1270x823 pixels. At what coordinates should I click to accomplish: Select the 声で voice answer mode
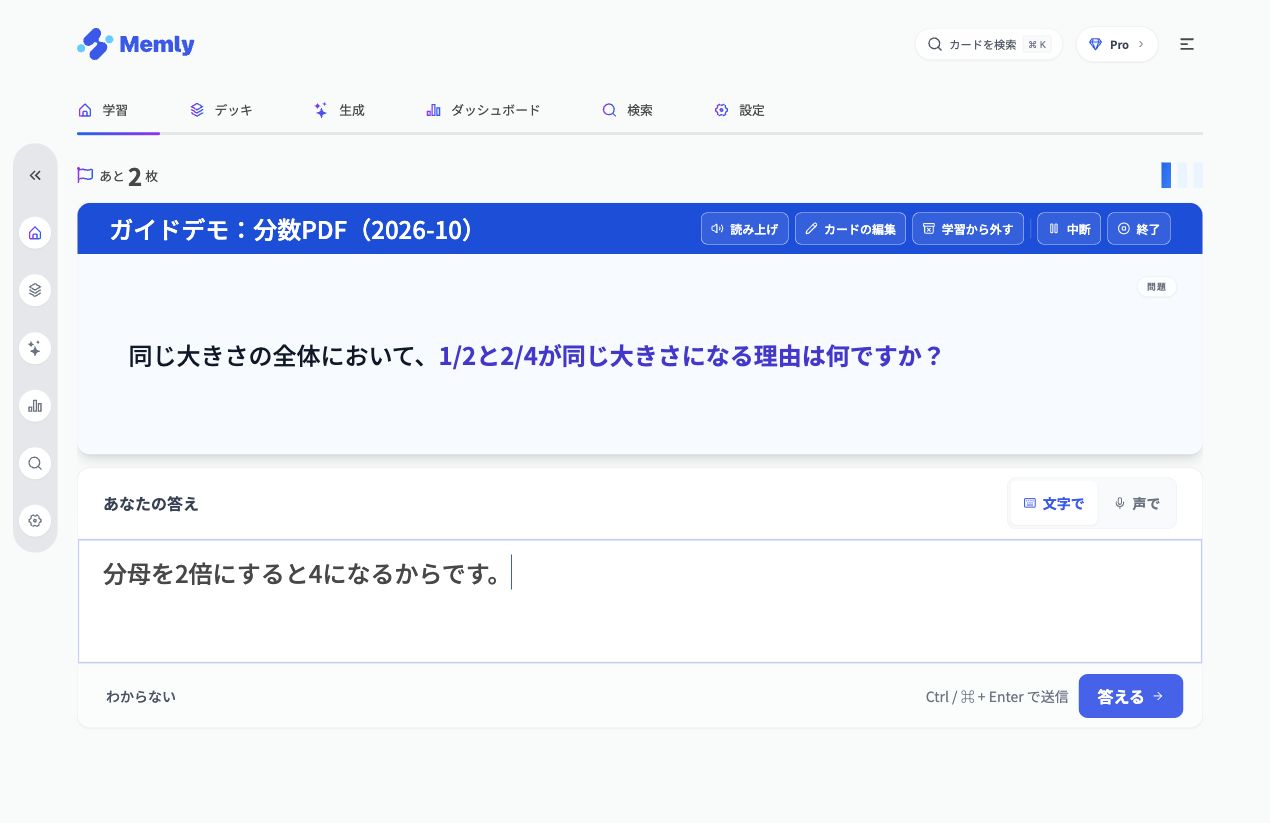point(1137,503)
